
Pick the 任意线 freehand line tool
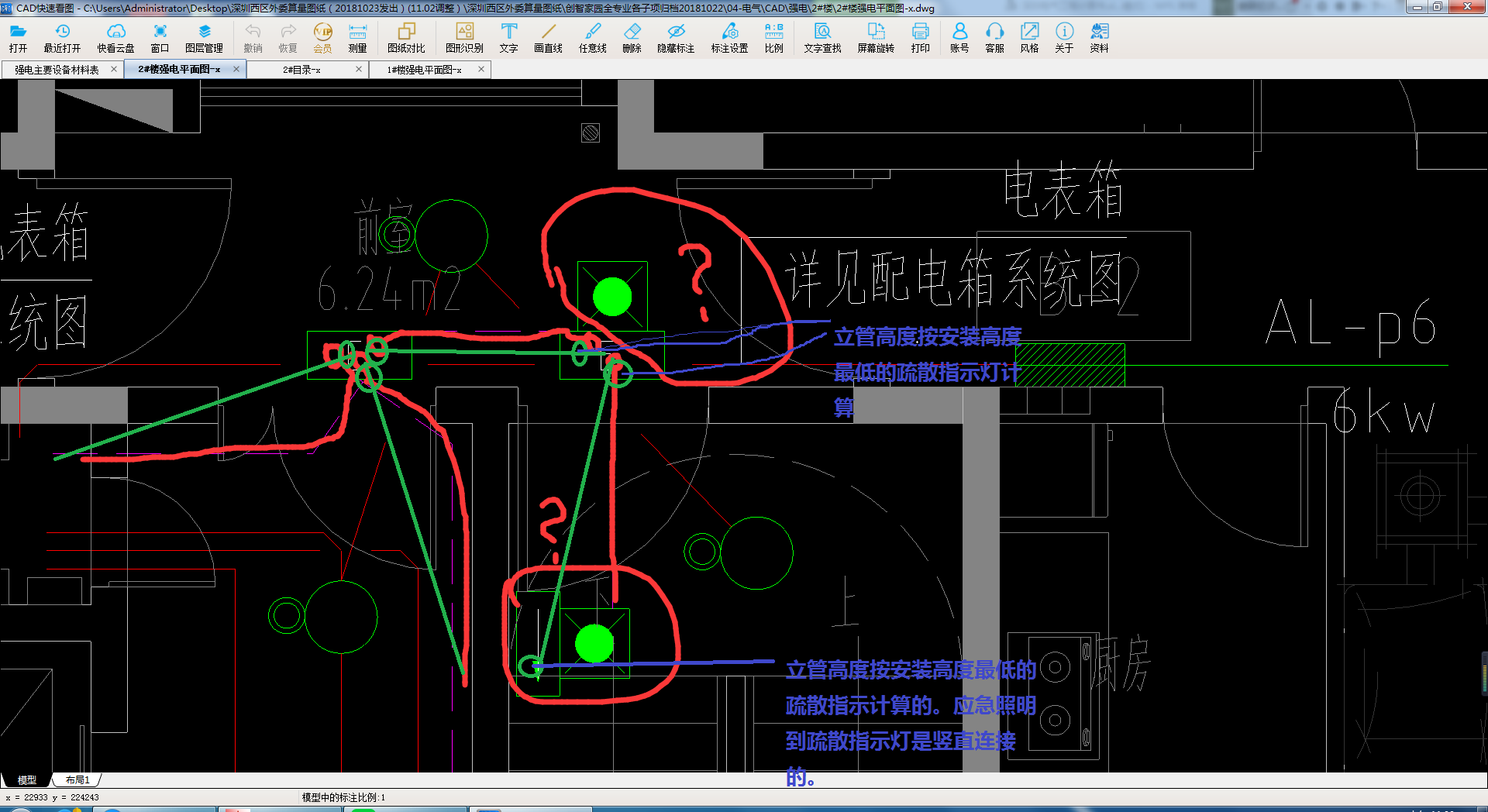pyautogui.click(x=592, y=38)
